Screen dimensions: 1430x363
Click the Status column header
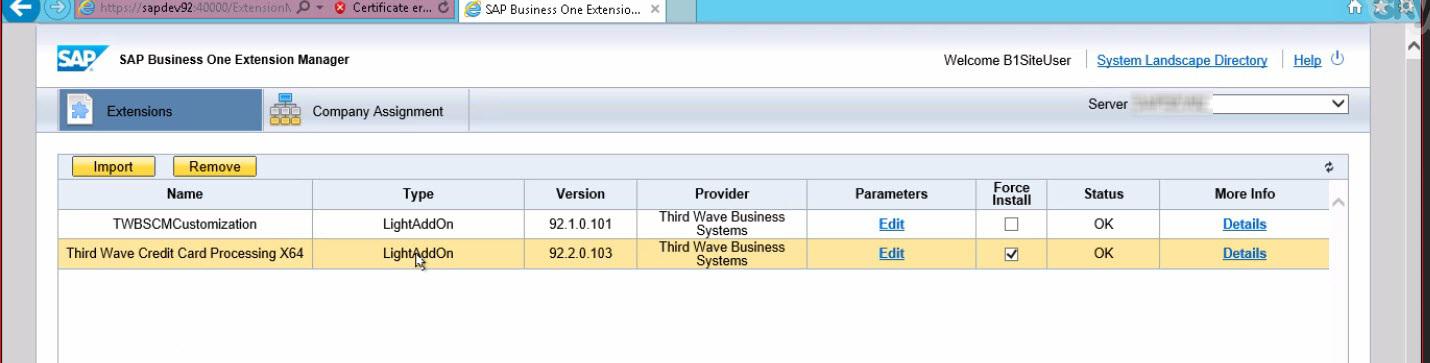point(1103,194)
